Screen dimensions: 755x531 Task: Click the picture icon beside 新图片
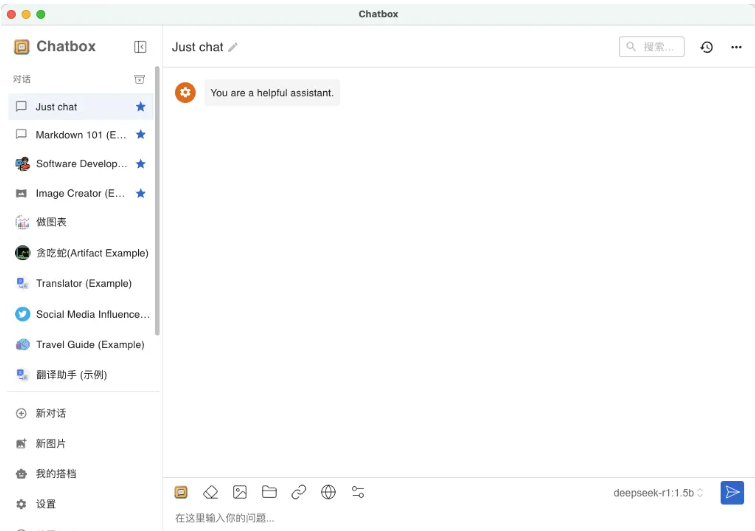(x=21, y=443)
